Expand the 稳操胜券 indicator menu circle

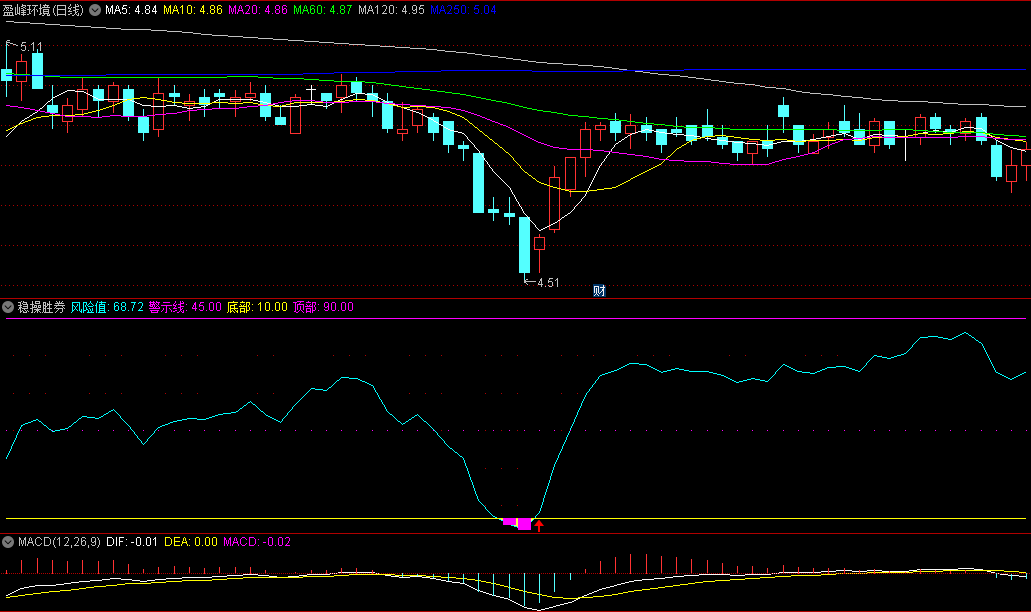(x=8, y=307)
